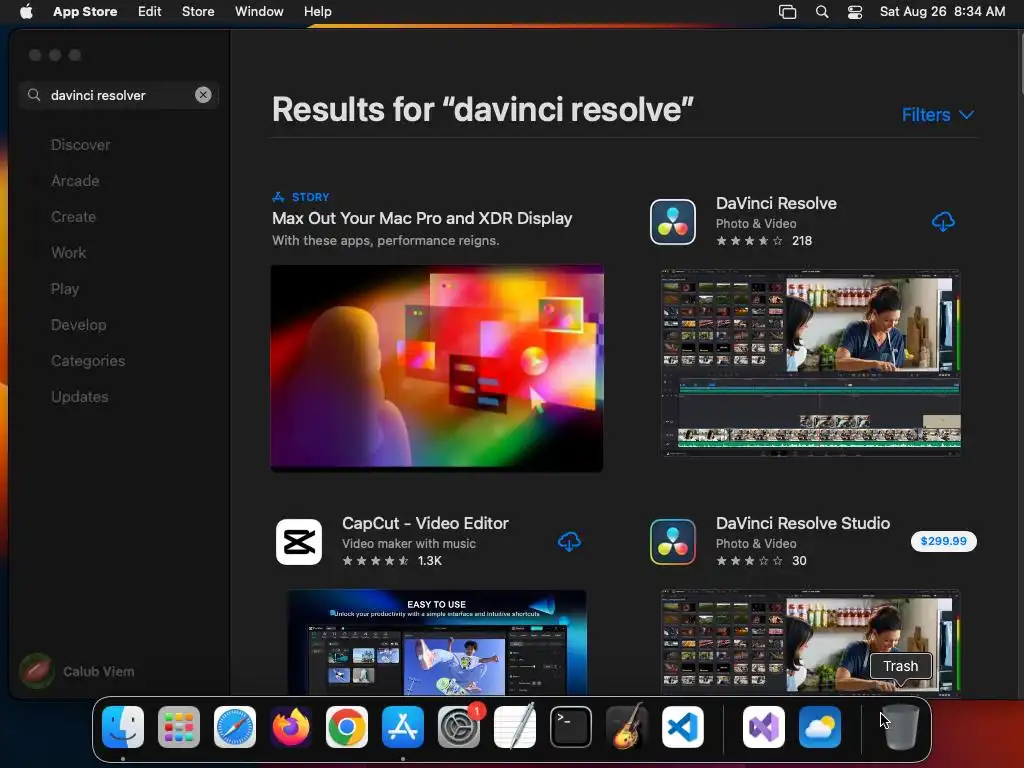Open the DaVinci Resolve app icon
The image size is (1024, 768).
[x=673, y=222]
